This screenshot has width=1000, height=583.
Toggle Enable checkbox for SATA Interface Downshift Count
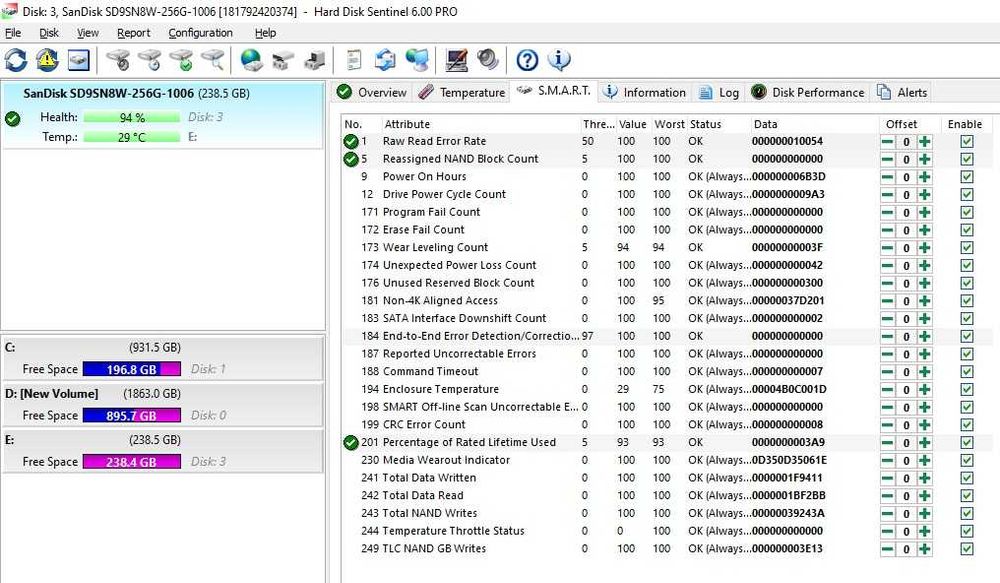(967, 319)
